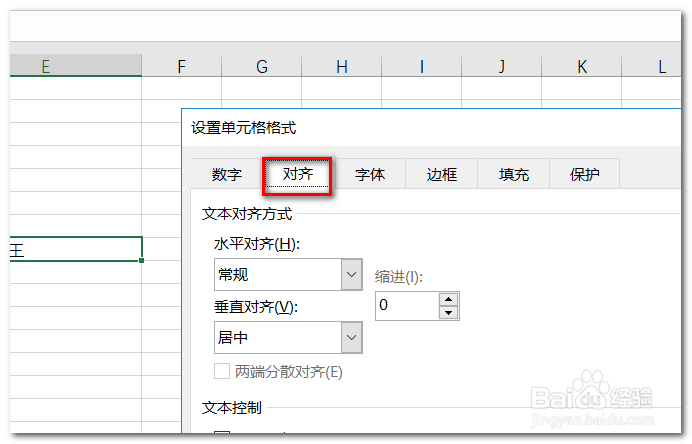Select column K header
Screen dimensions: 692x444
pos(582,66)
